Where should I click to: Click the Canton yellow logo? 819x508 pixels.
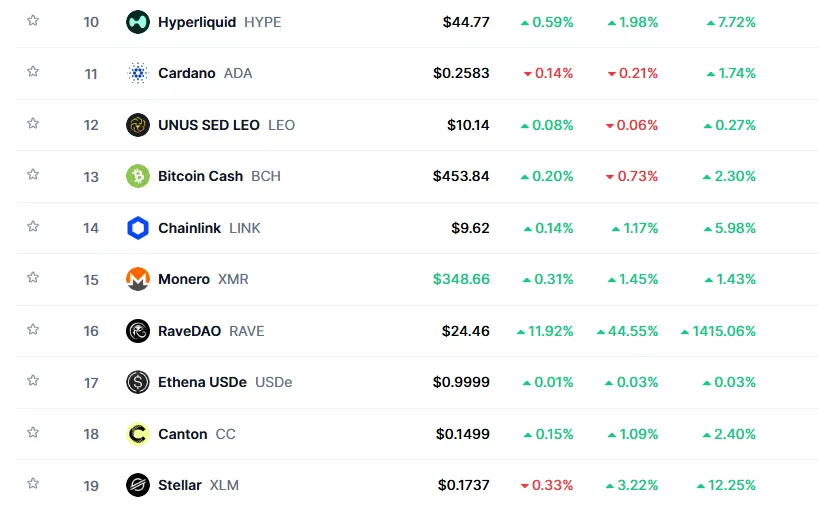click(138, 434)
